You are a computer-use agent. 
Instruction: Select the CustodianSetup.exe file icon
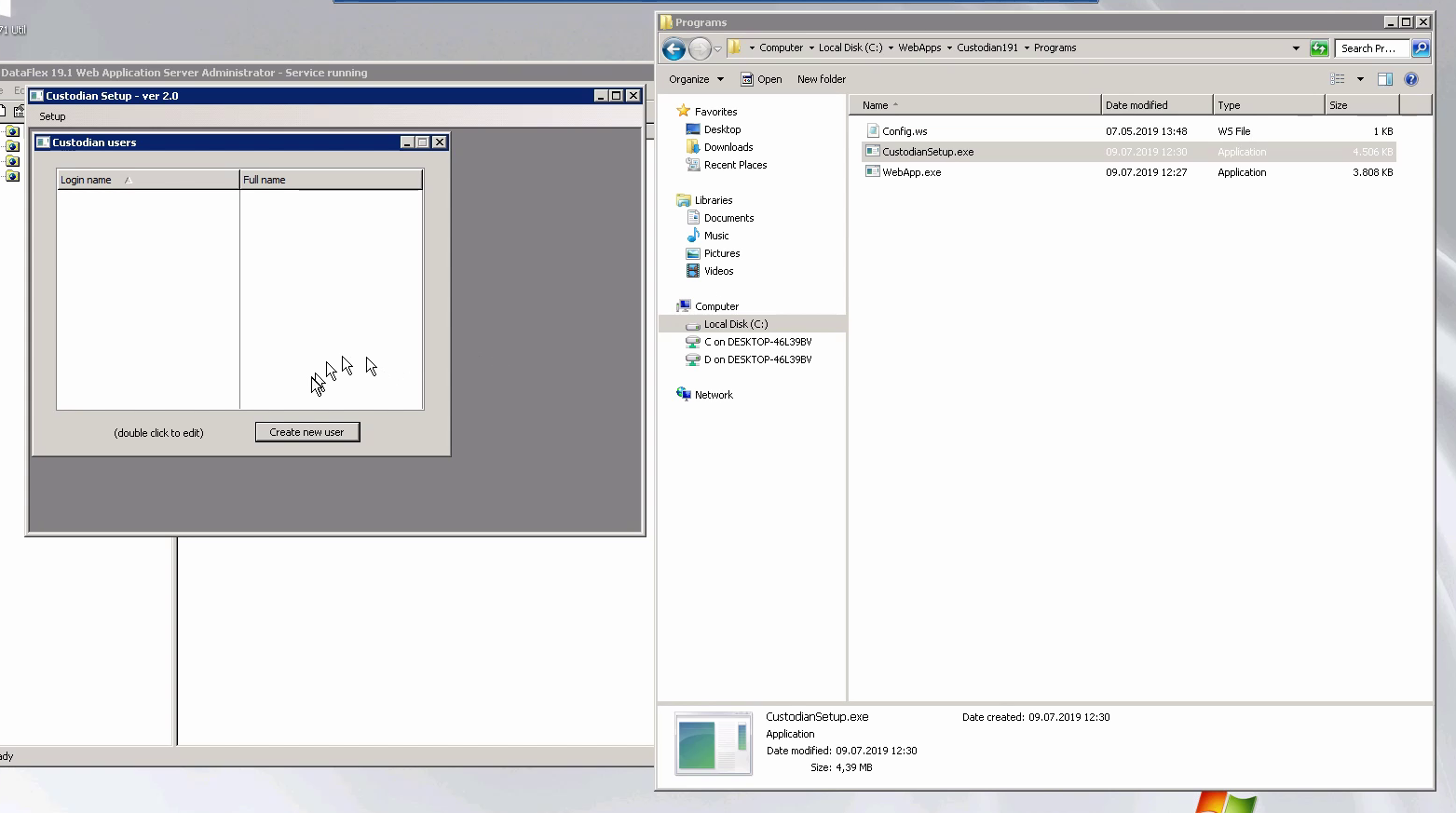873,152
